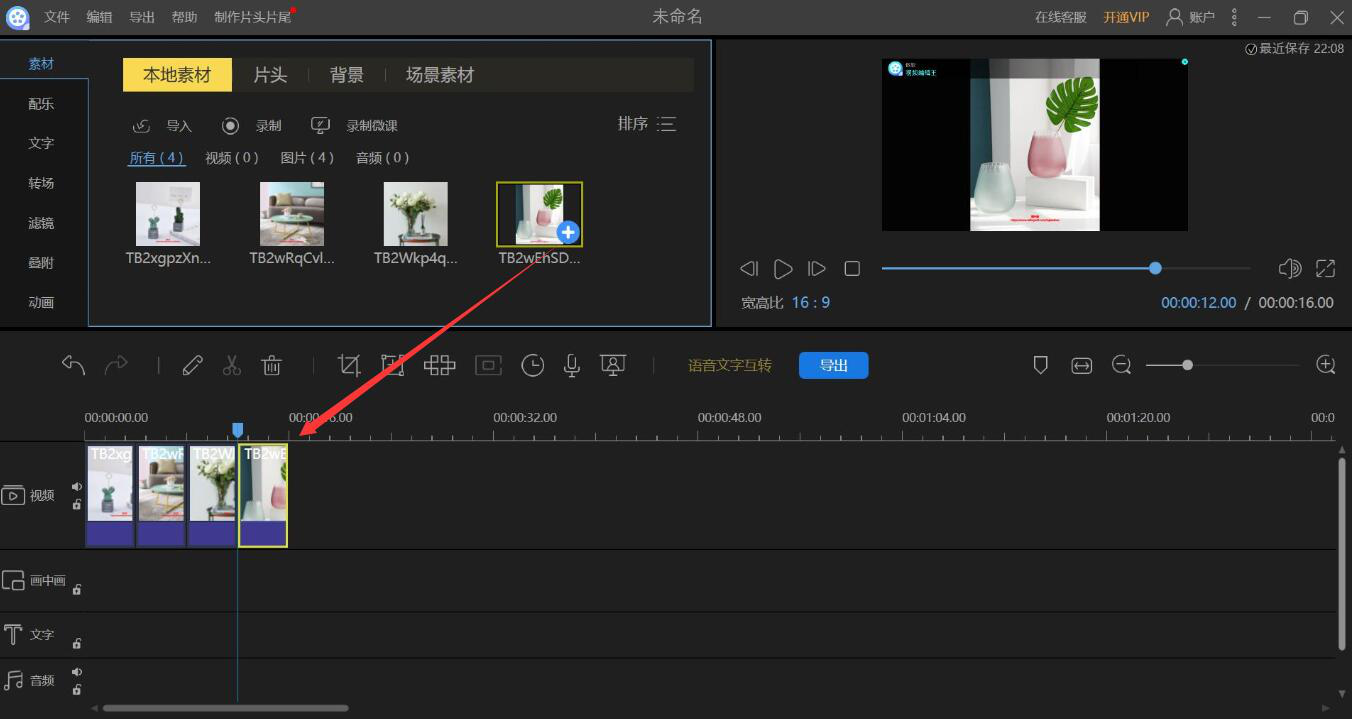Viewport: 1352px width, 719px height.
Task: Click 语音文字互转 speech-text conversion
Action: [x=730, y=365]
